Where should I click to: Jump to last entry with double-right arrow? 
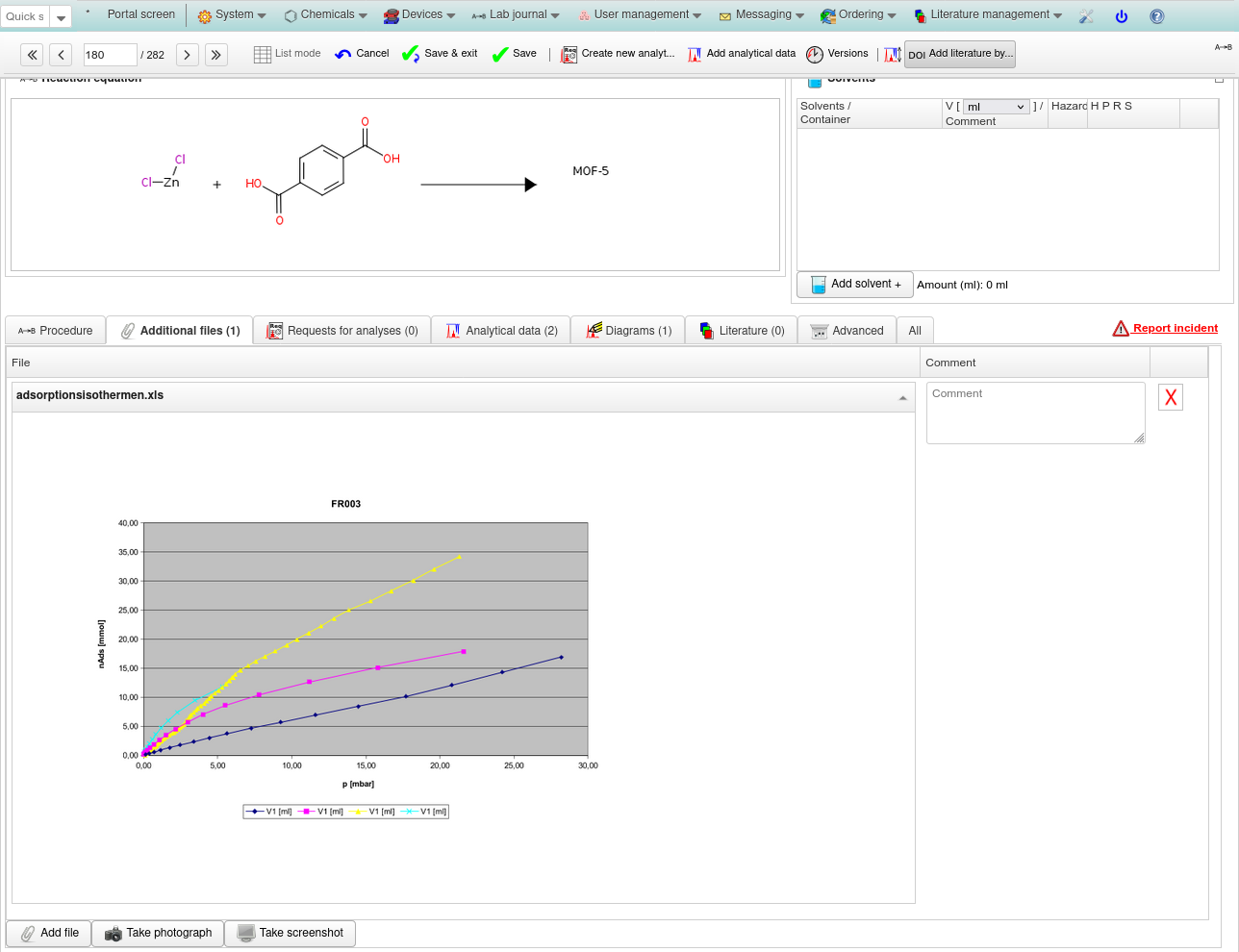tap(216, 55)
